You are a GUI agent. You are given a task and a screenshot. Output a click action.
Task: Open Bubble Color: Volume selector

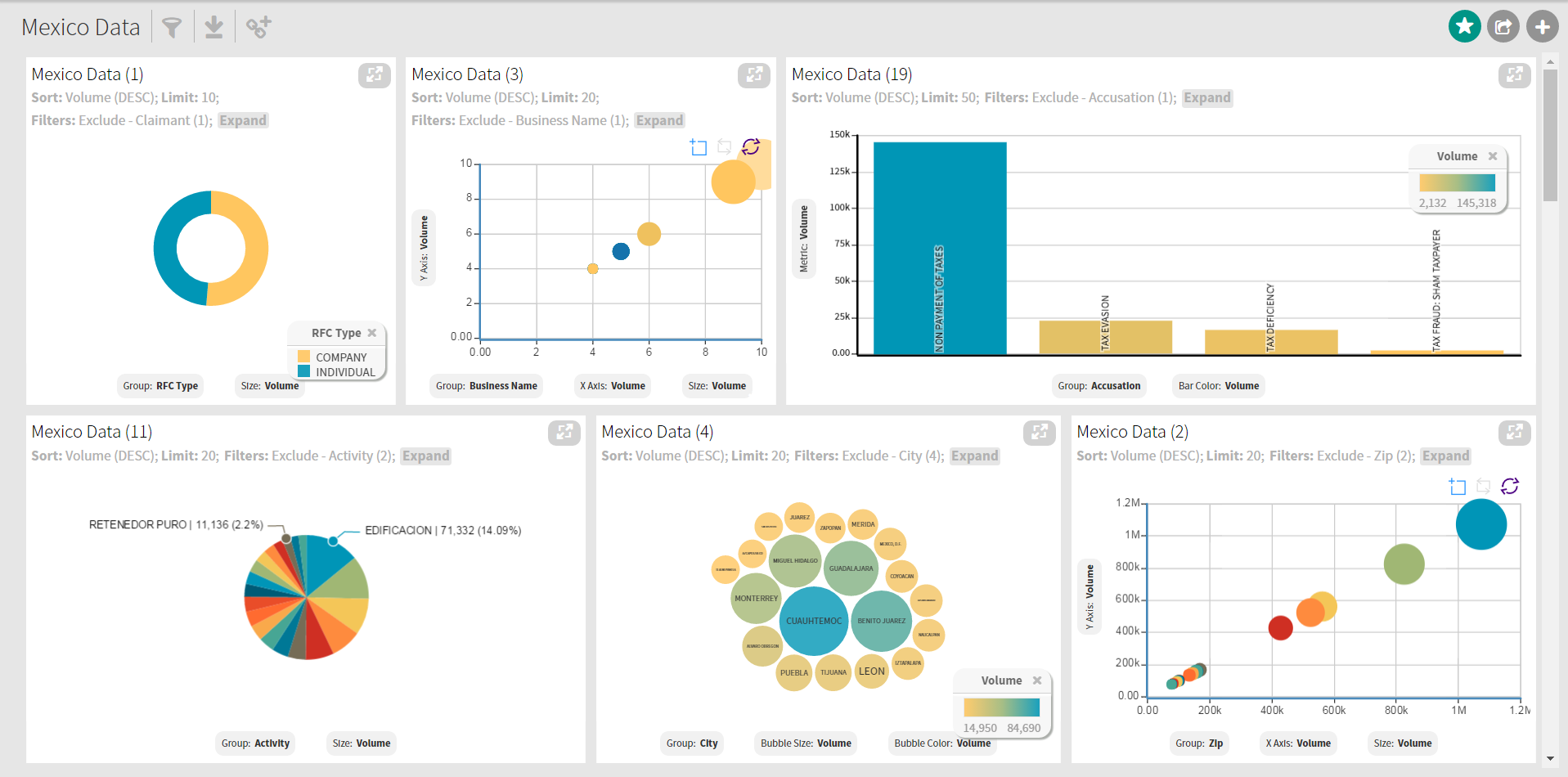pyautogui.click(x=942, y=743)
